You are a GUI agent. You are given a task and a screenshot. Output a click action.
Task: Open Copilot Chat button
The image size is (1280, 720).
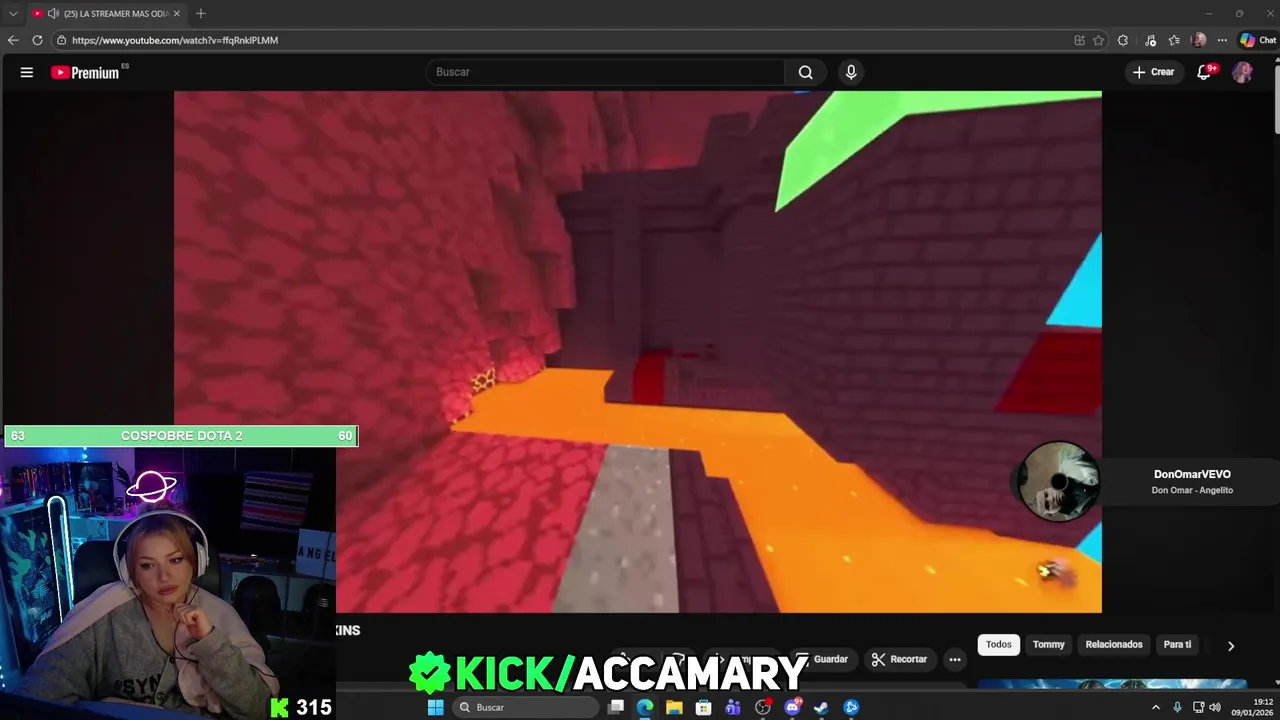tap(1258, 40)
